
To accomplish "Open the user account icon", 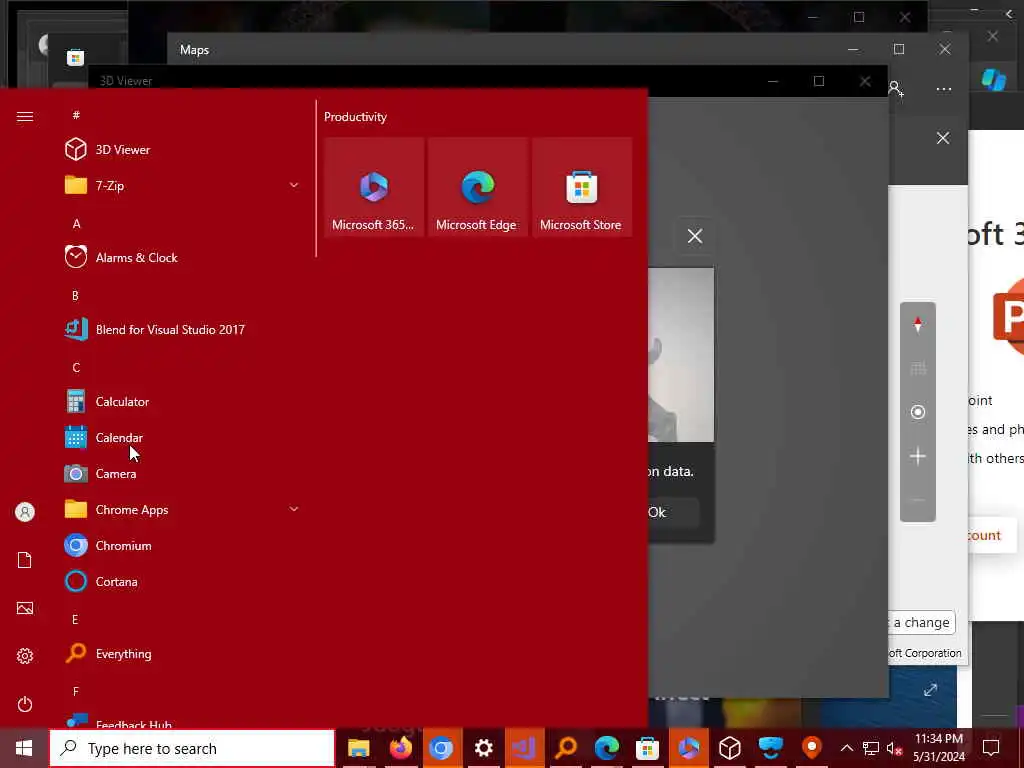I will 25,512.
